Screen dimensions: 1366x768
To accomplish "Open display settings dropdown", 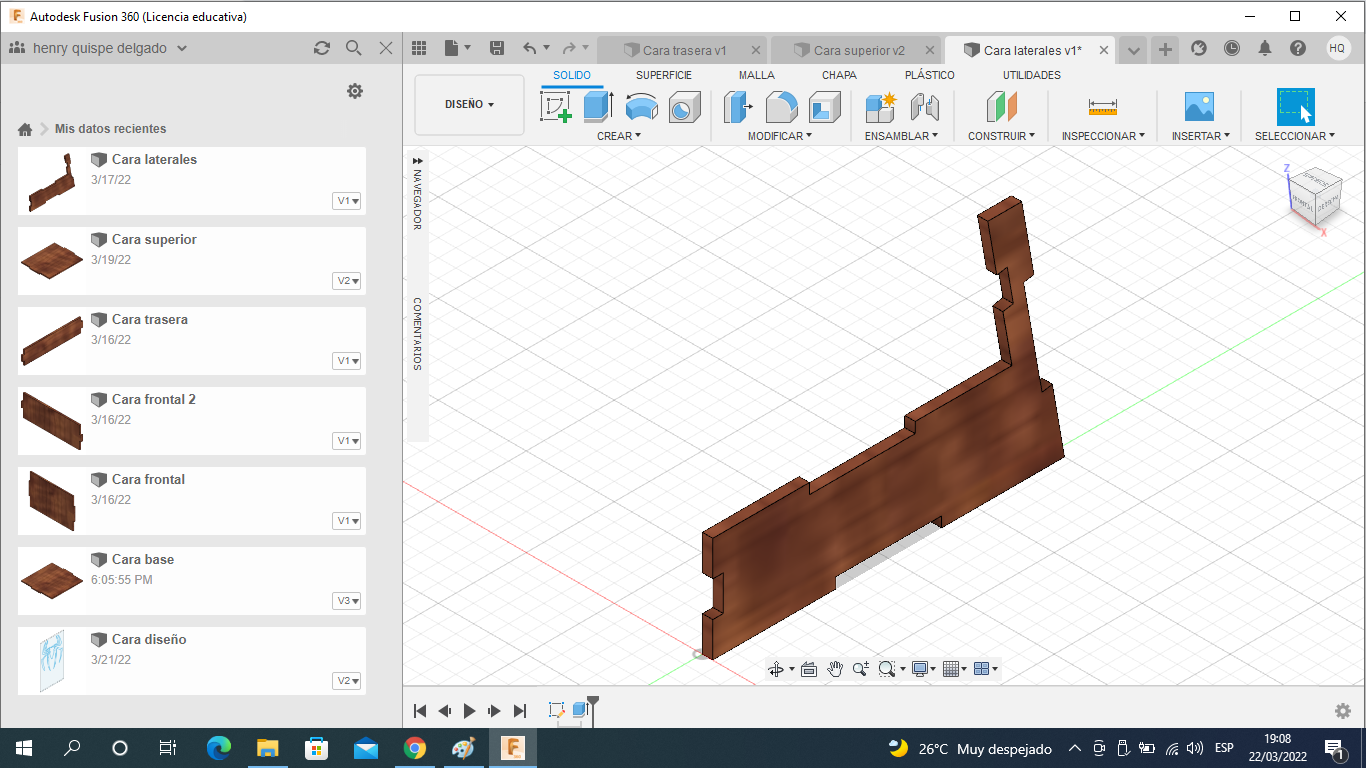I will coord(924,669).
